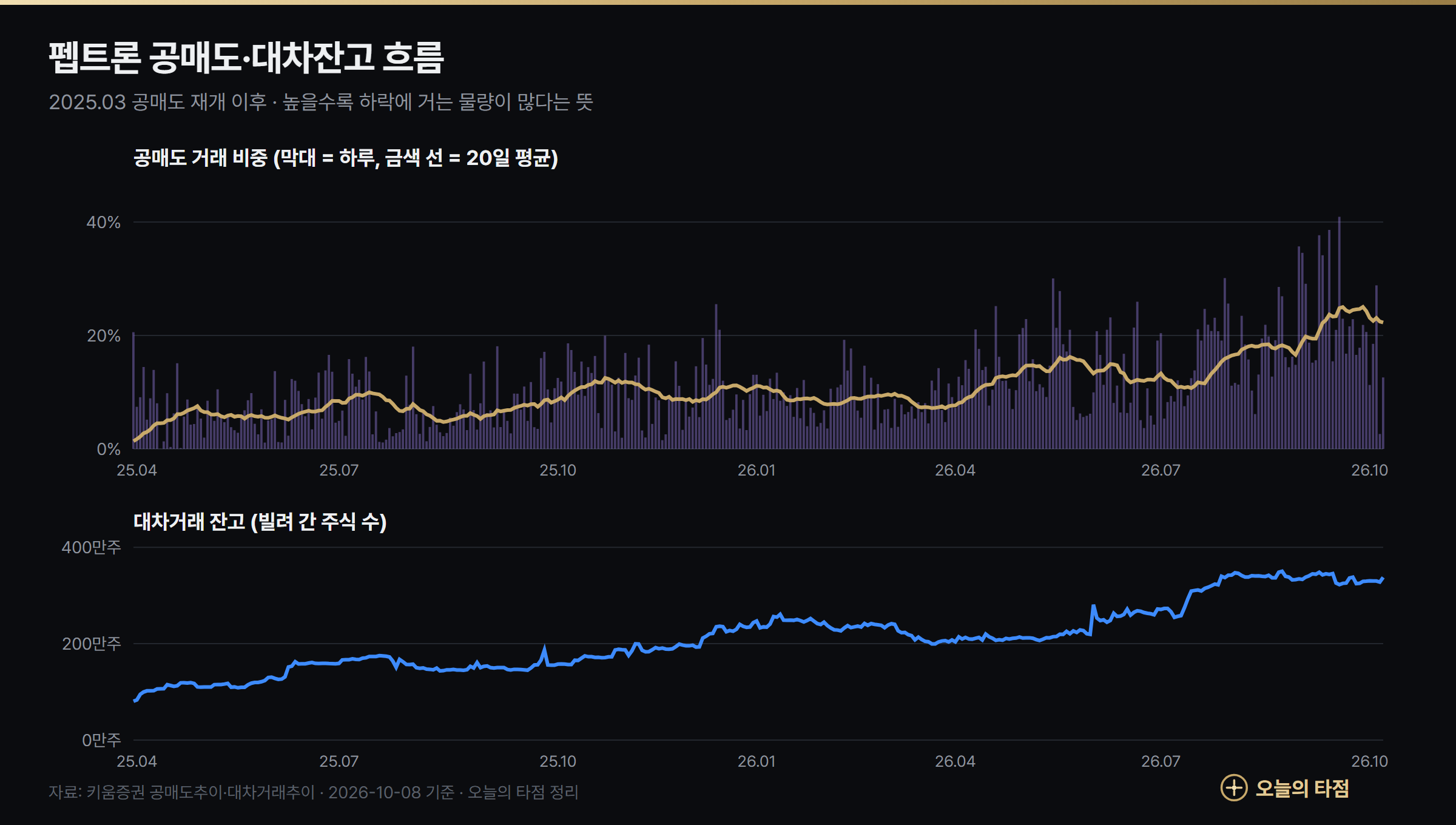
Task: Click the heading '대차거래 잔고 (빌려 간 주식 수)'
Action: tap(260, 522)
